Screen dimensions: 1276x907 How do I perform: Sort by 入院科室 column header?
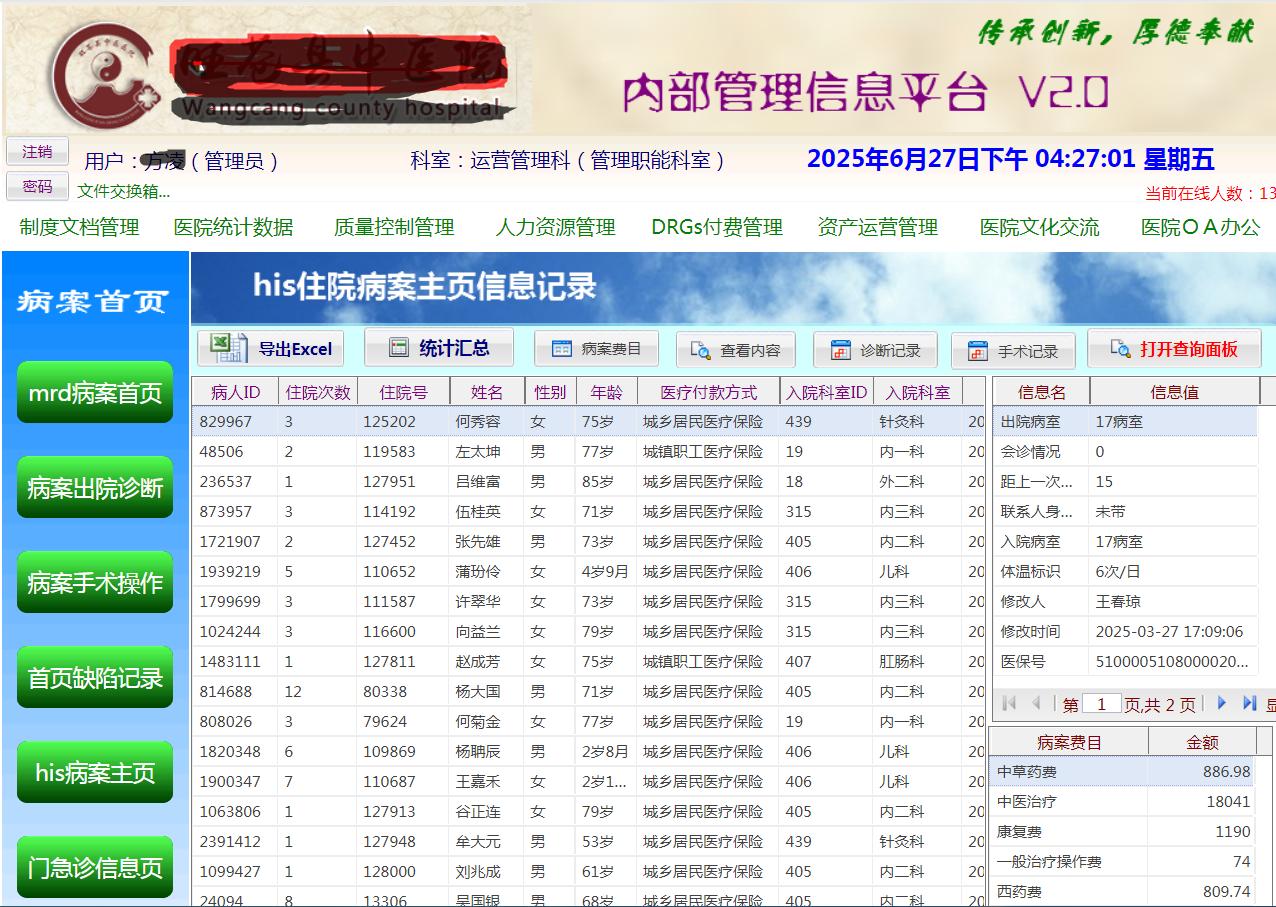click(918, 392)
